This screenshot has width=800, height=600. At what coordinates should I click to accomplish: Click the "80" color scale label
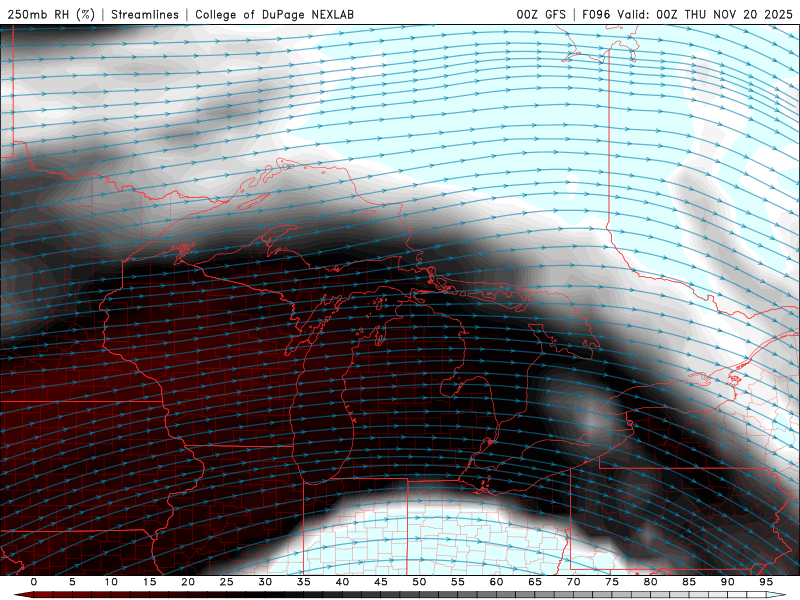(x=650, y=582)
